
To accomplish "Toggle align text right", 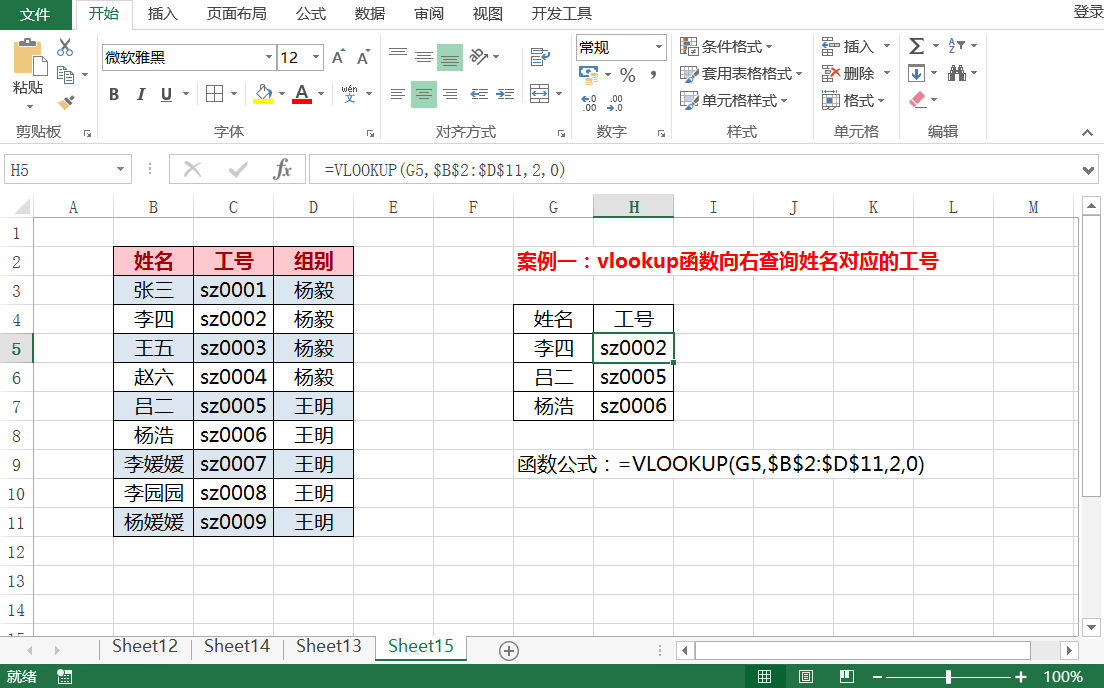I will tap(450, 94).
